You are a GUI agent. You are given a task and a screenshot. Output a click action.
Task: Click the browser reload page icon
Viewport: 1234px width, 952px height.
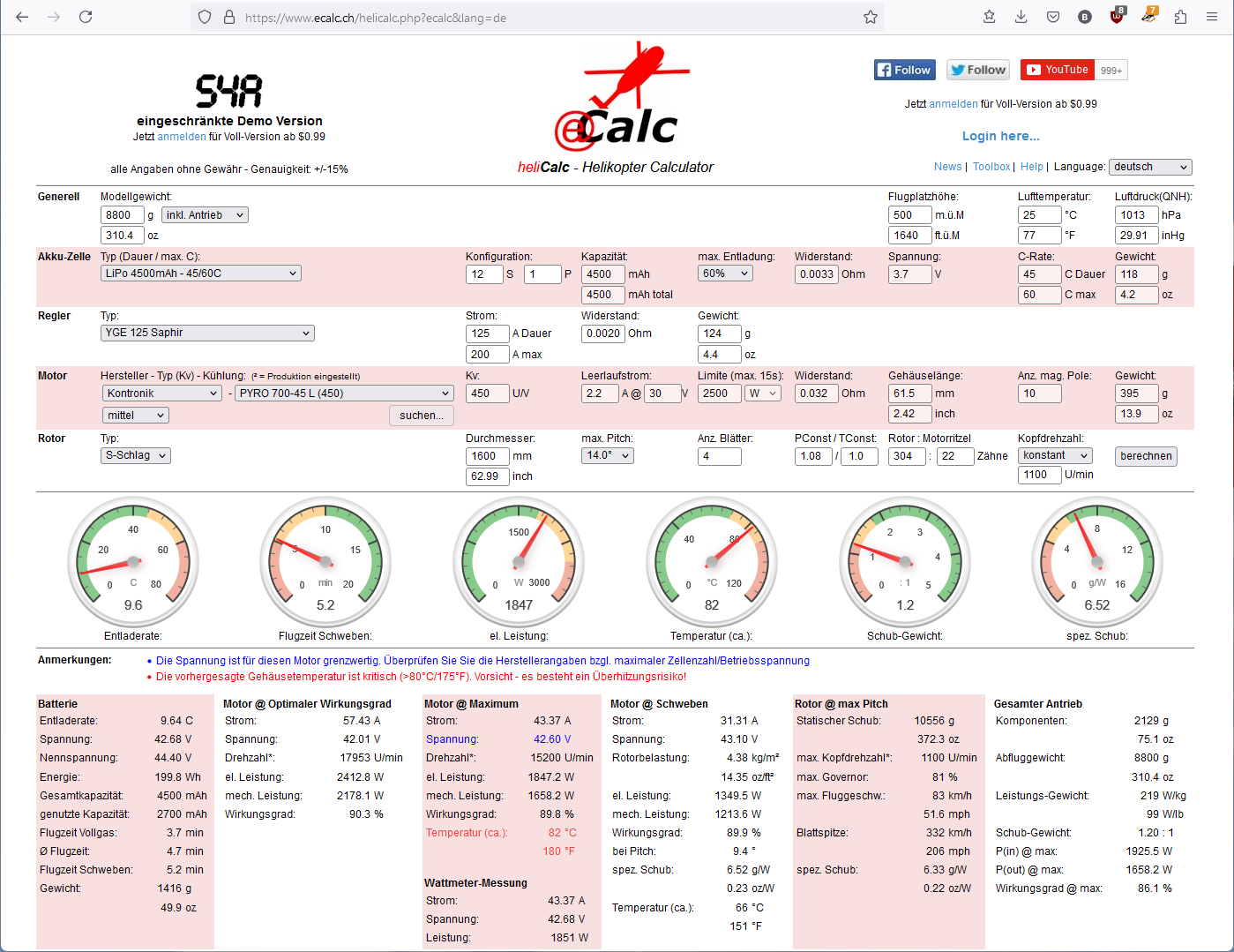pos(86,17)
